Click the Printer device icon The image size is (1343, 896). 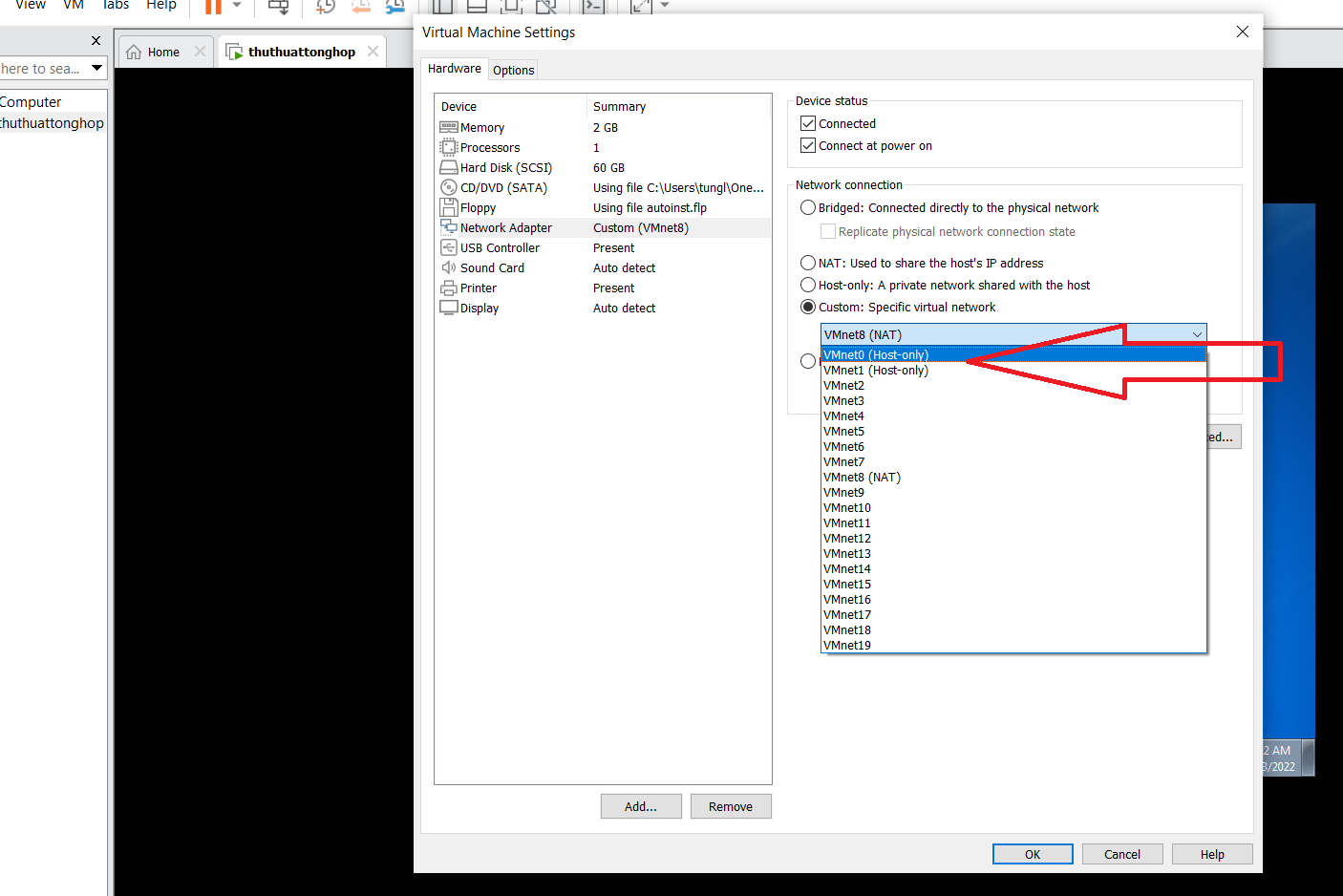point(449,288)
